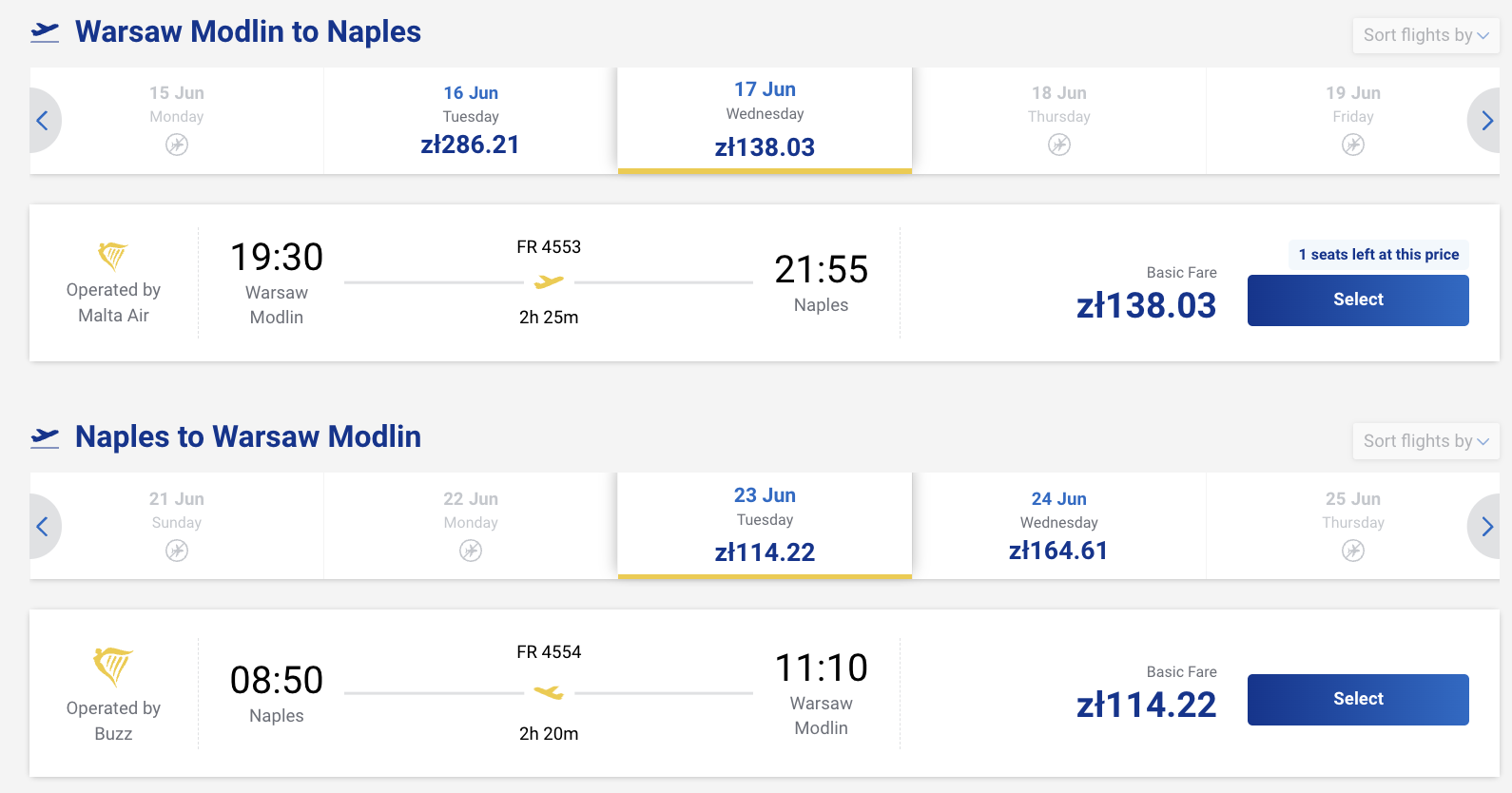Click the no-flight icon under 15 Jun
The image size is (1512, 793).
point(177,145)
